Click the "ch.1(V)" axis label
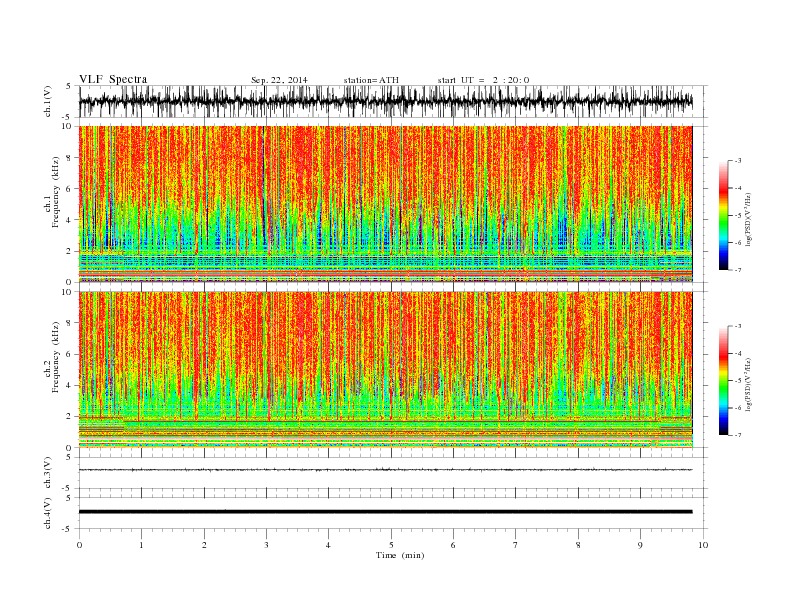 pyautogui.click(x=48, y=101)
